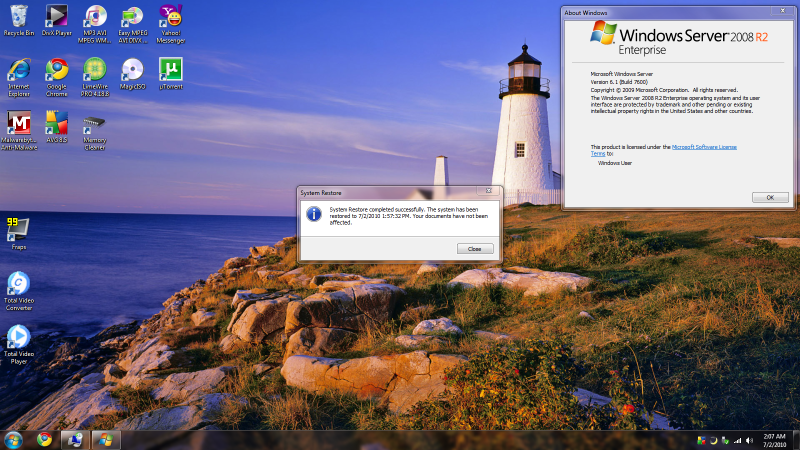Close the About Windows window via X
This screenshot has width=800, height=450.
(x=782, y=11)
